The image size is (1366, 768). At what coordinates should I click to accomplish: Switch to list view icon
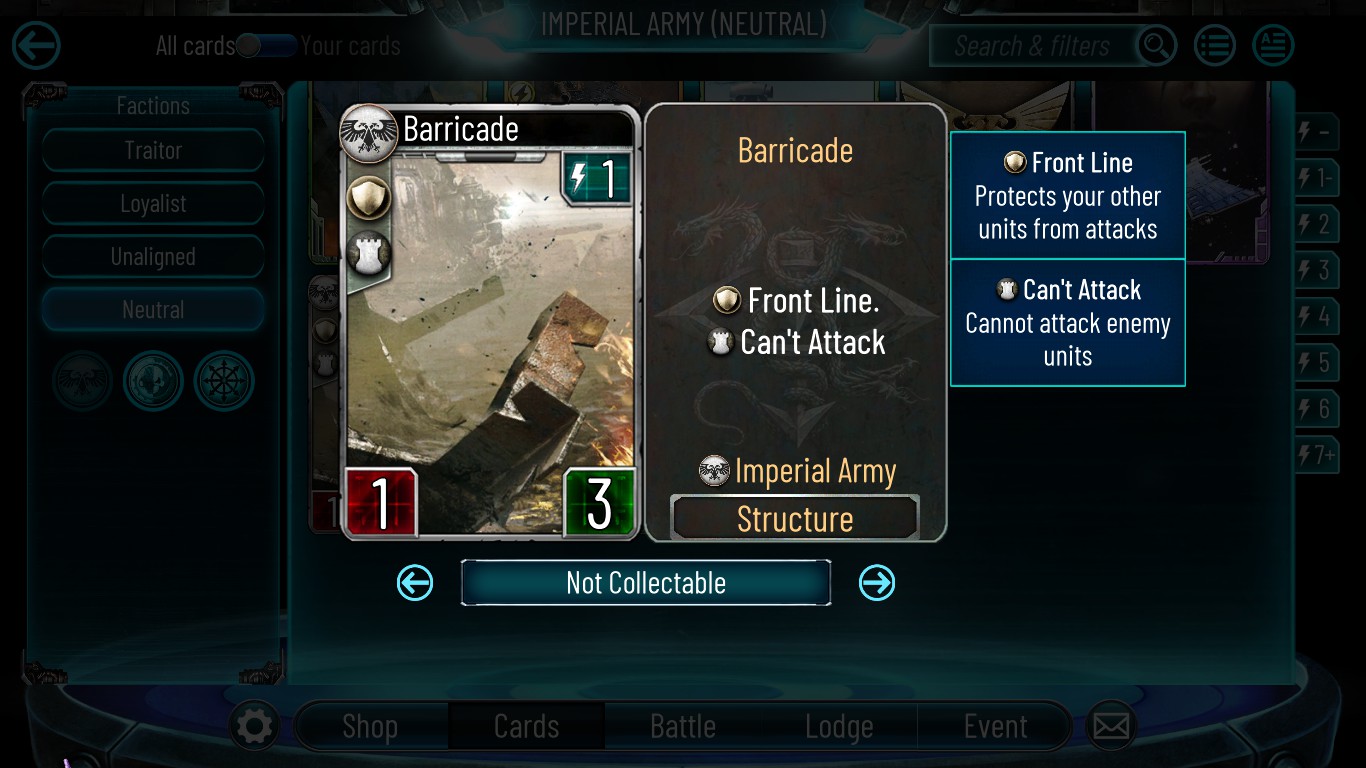(x=1215, y=46)
